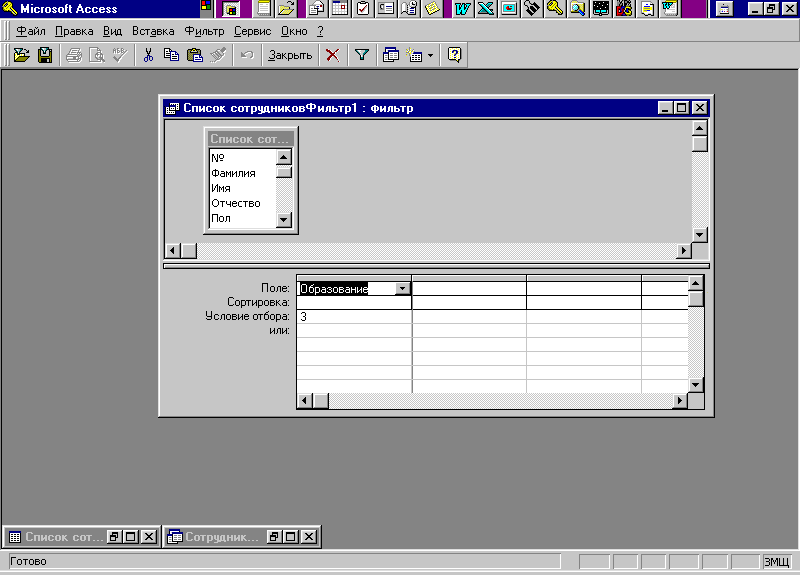Click the Закрыть toolbar button

click(x=290, y=55)
